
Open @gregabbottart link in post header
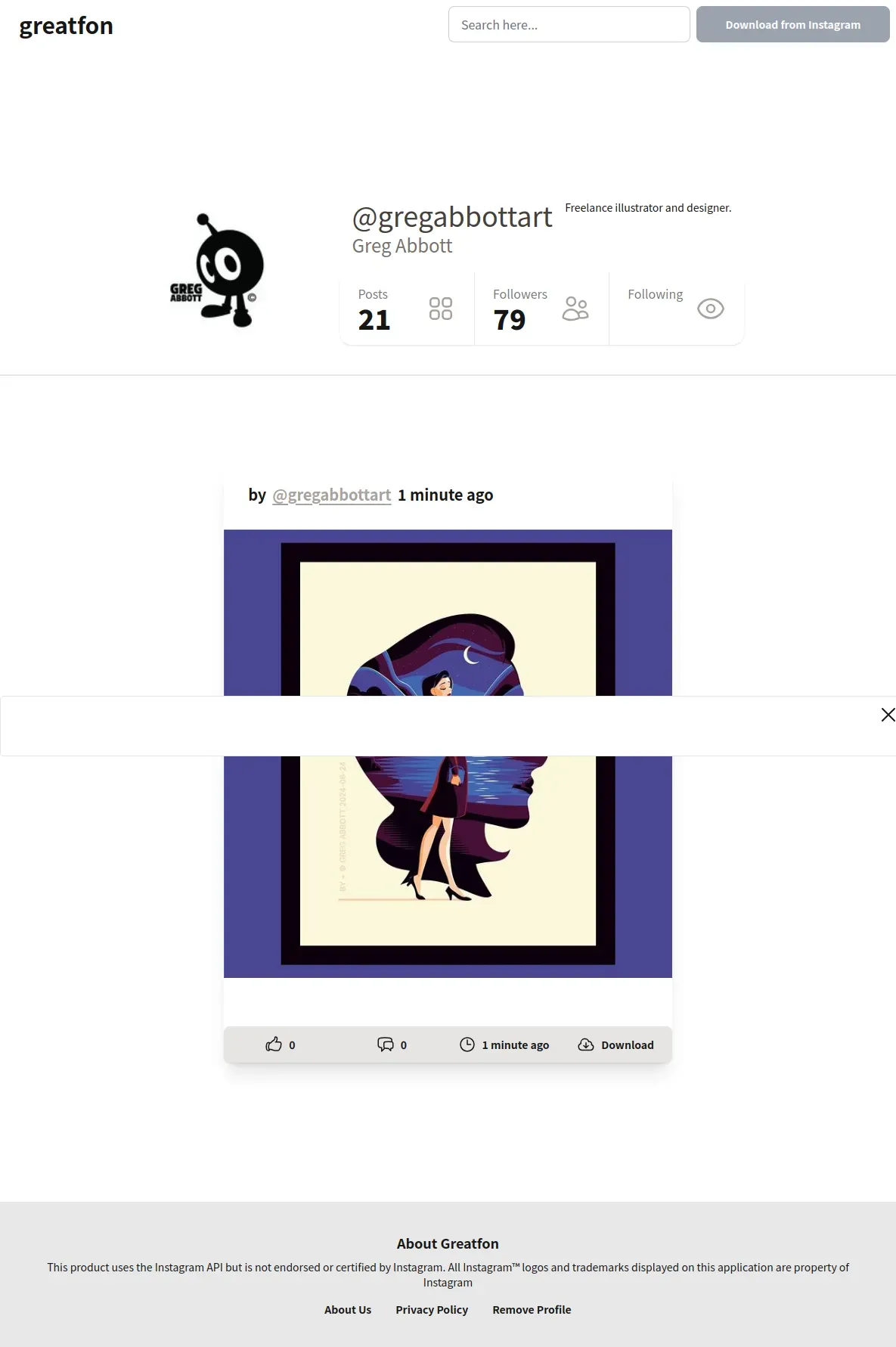(x=332, y=495)
